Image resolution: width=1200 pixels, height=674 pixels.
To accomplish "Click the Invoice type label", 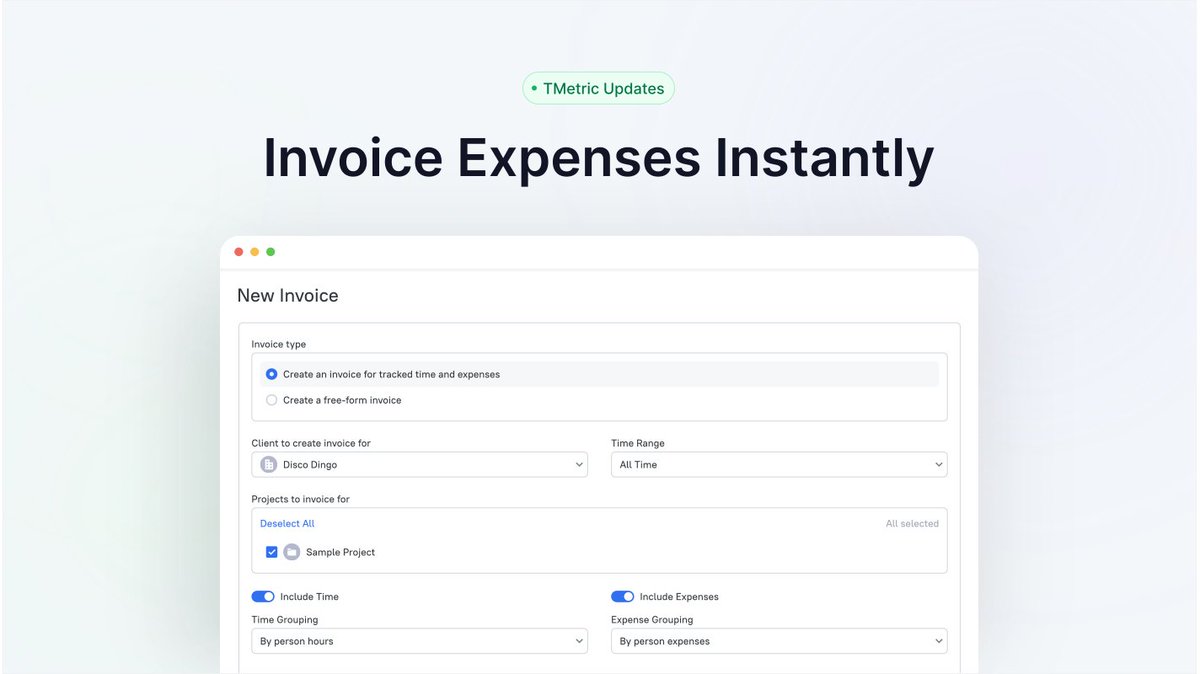I will pos(279,345).
